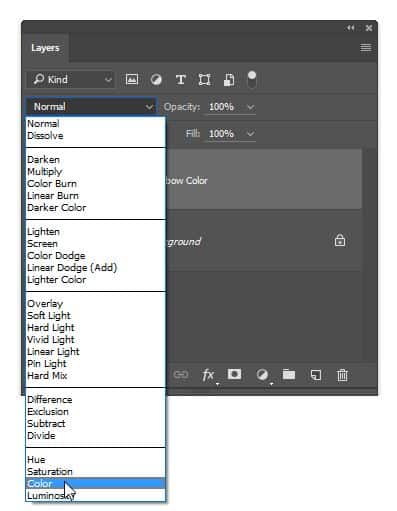
Task: Choose Luminosity blend mode
Action: (x=51, y=496)
